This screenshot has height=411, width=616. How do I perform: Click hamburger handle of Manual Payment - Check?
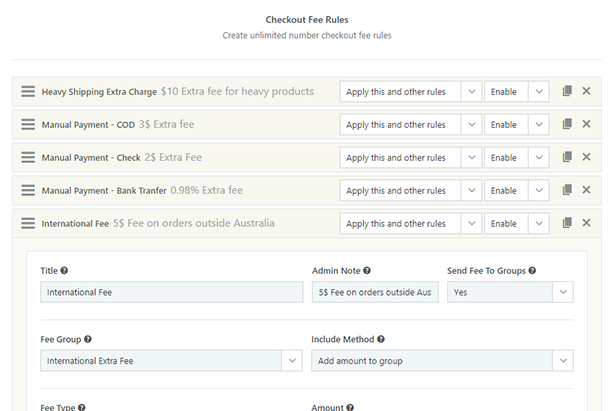tap(28, 158)
